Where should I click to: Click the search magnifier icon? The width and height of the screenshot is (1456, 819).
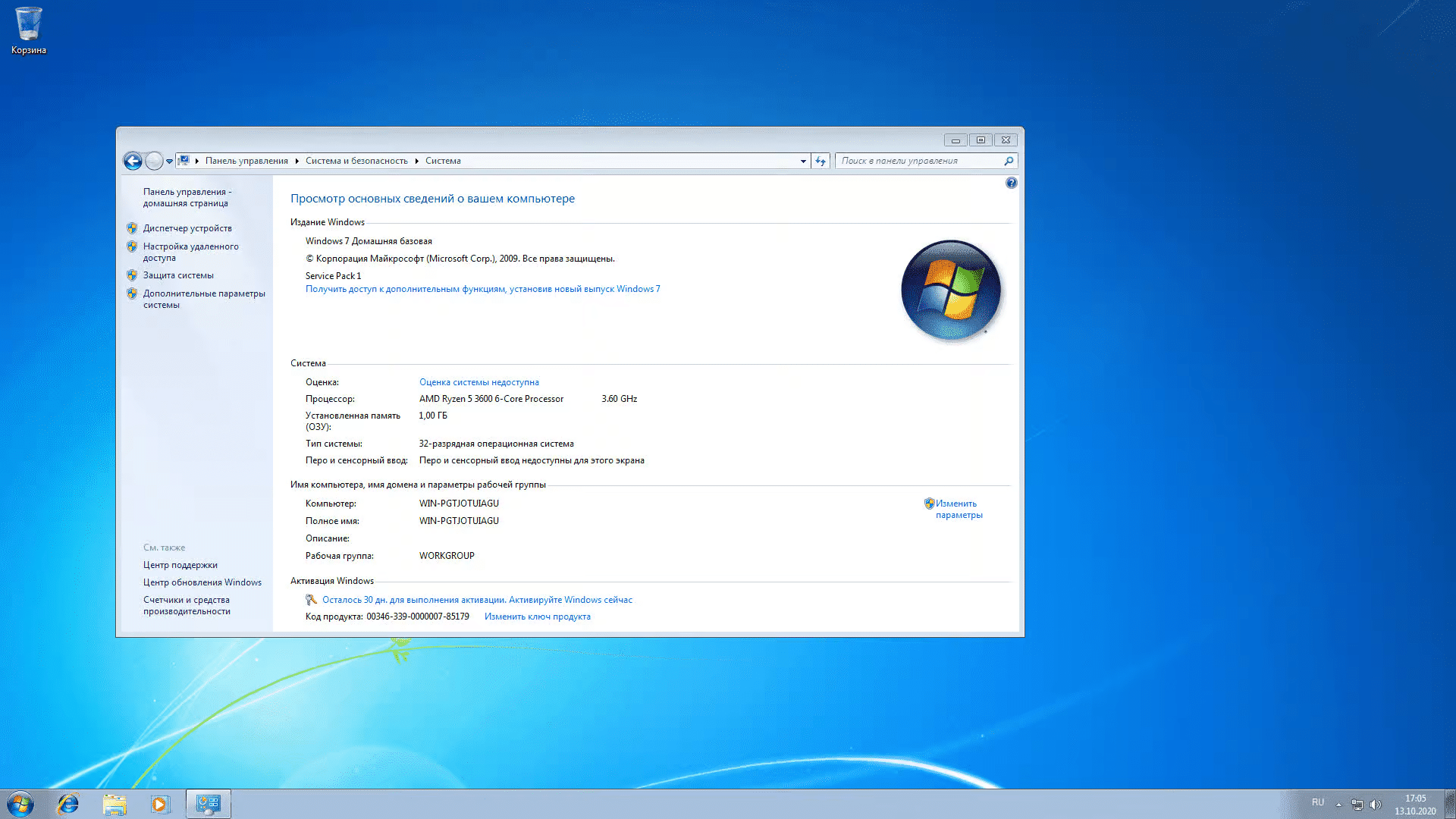click(1009, 161)
